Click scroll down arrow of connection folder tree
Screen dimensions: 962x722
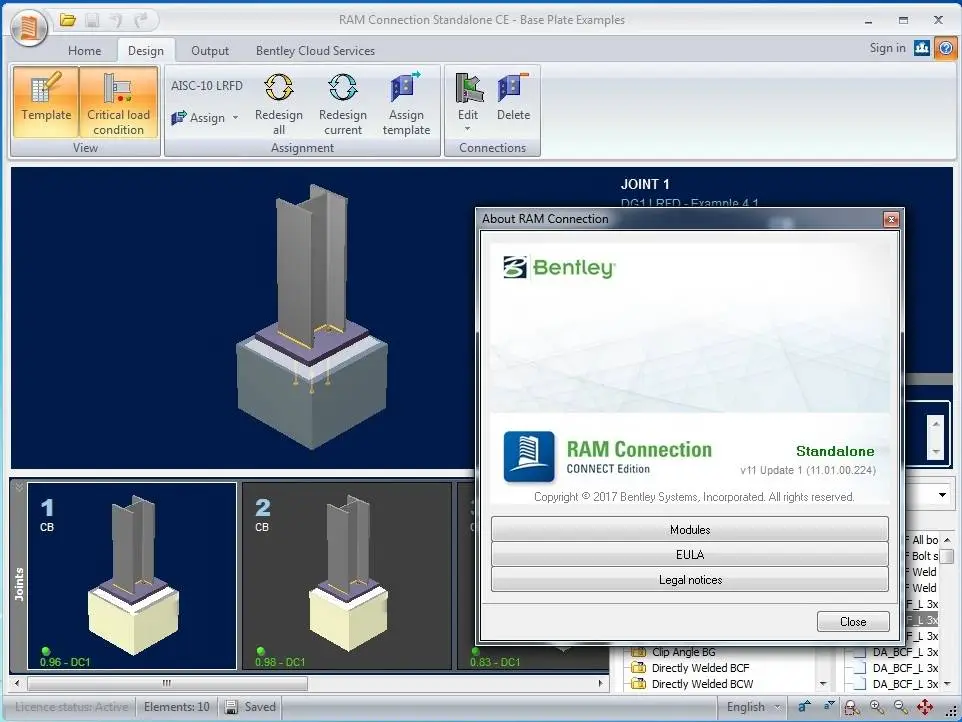click(823, 683)
